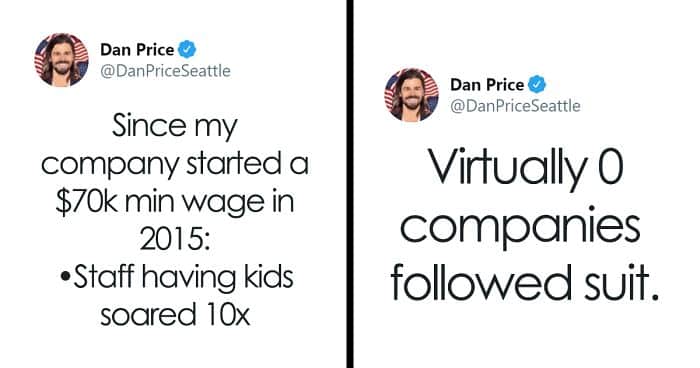Click the '$70k min wage in' line
Screen dimensions: 700x368
pyautogui.click(x=175, y=202)
